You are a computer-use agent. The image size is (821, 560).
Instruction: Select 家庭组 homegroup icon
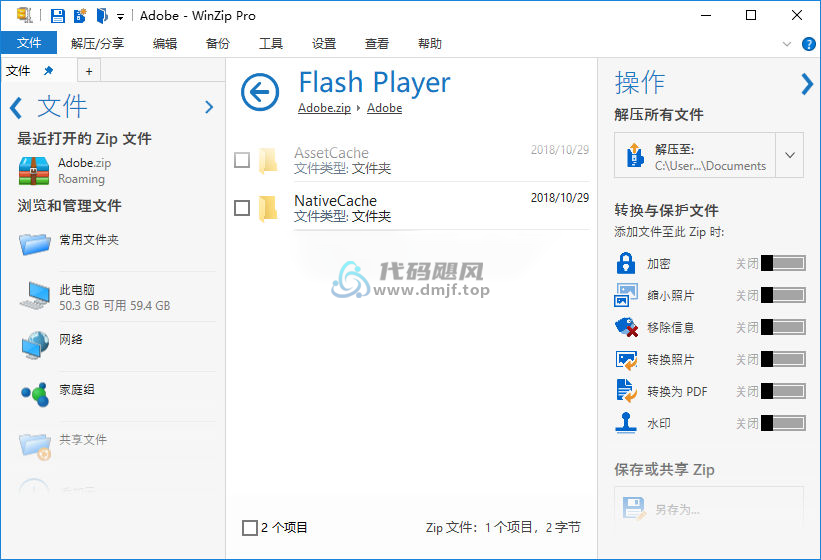[35, 394]
